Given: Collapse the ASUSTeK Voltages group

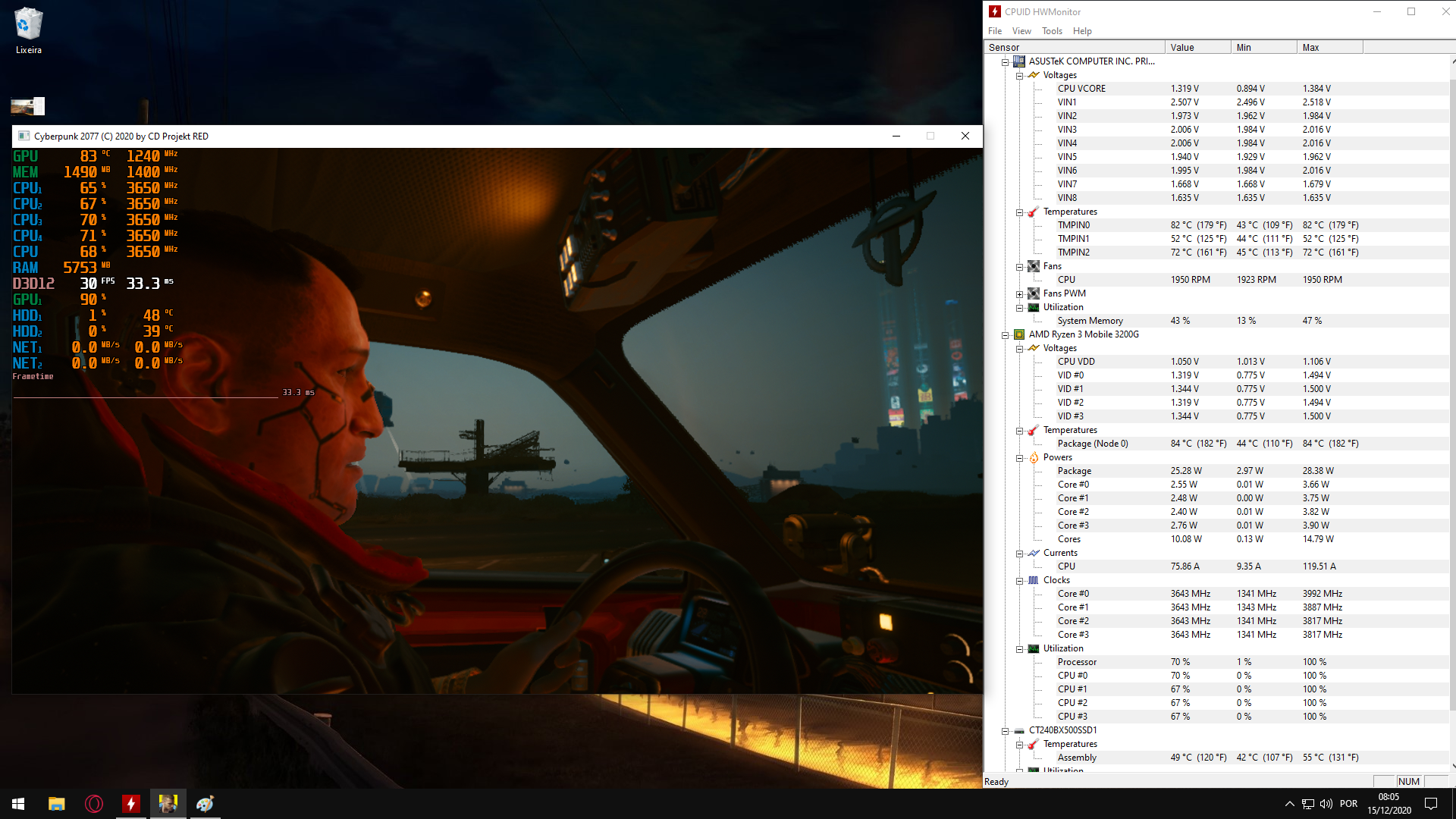Looking at the screenshot, I should click(x=1019, y=75).
